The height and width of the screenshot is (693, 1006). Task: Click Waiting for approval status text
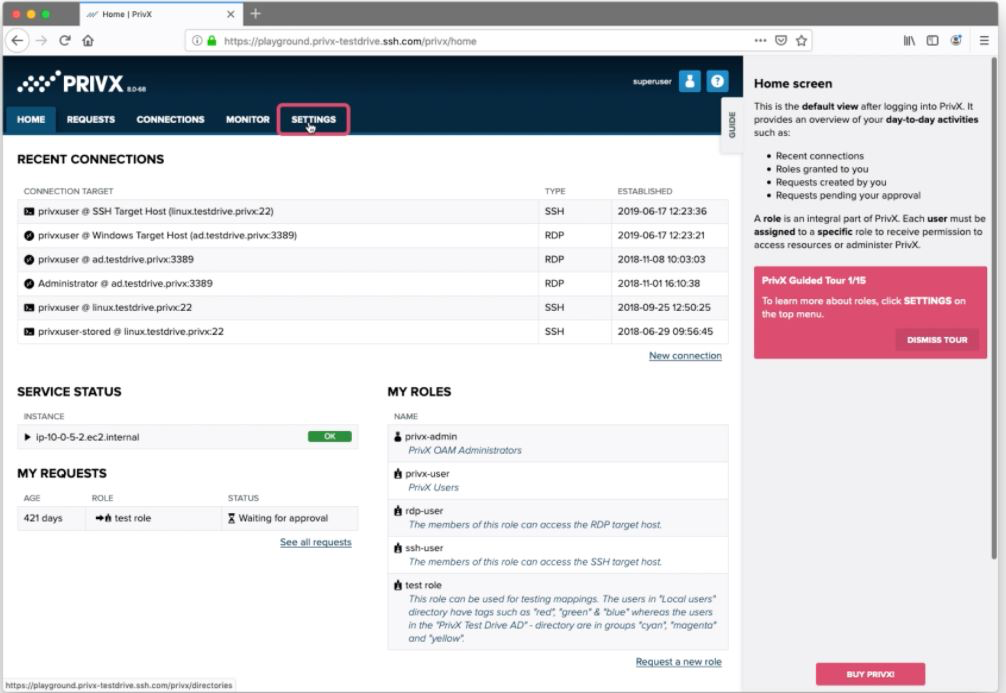pyautogui.click(x=283, y=518)
